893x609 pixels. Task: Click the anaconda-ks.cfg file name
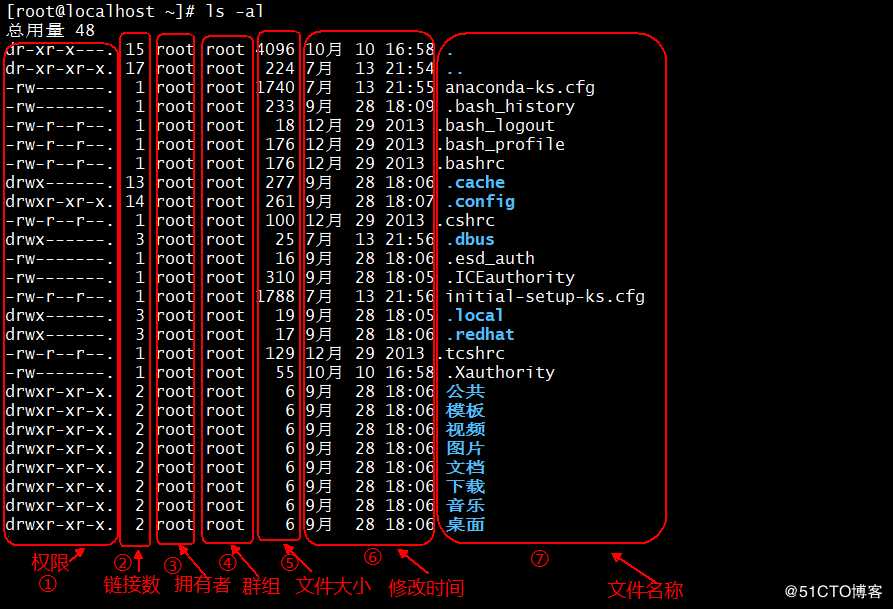519,88
